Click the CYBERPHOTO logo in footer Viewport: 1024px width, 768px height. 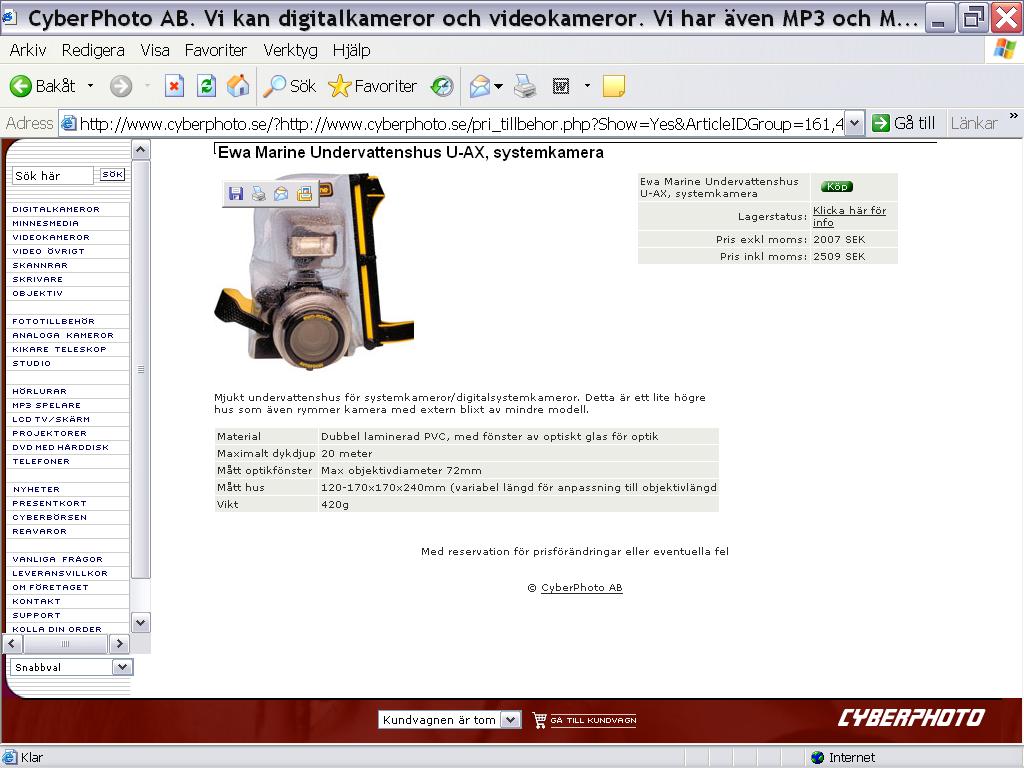pos(911,718)
